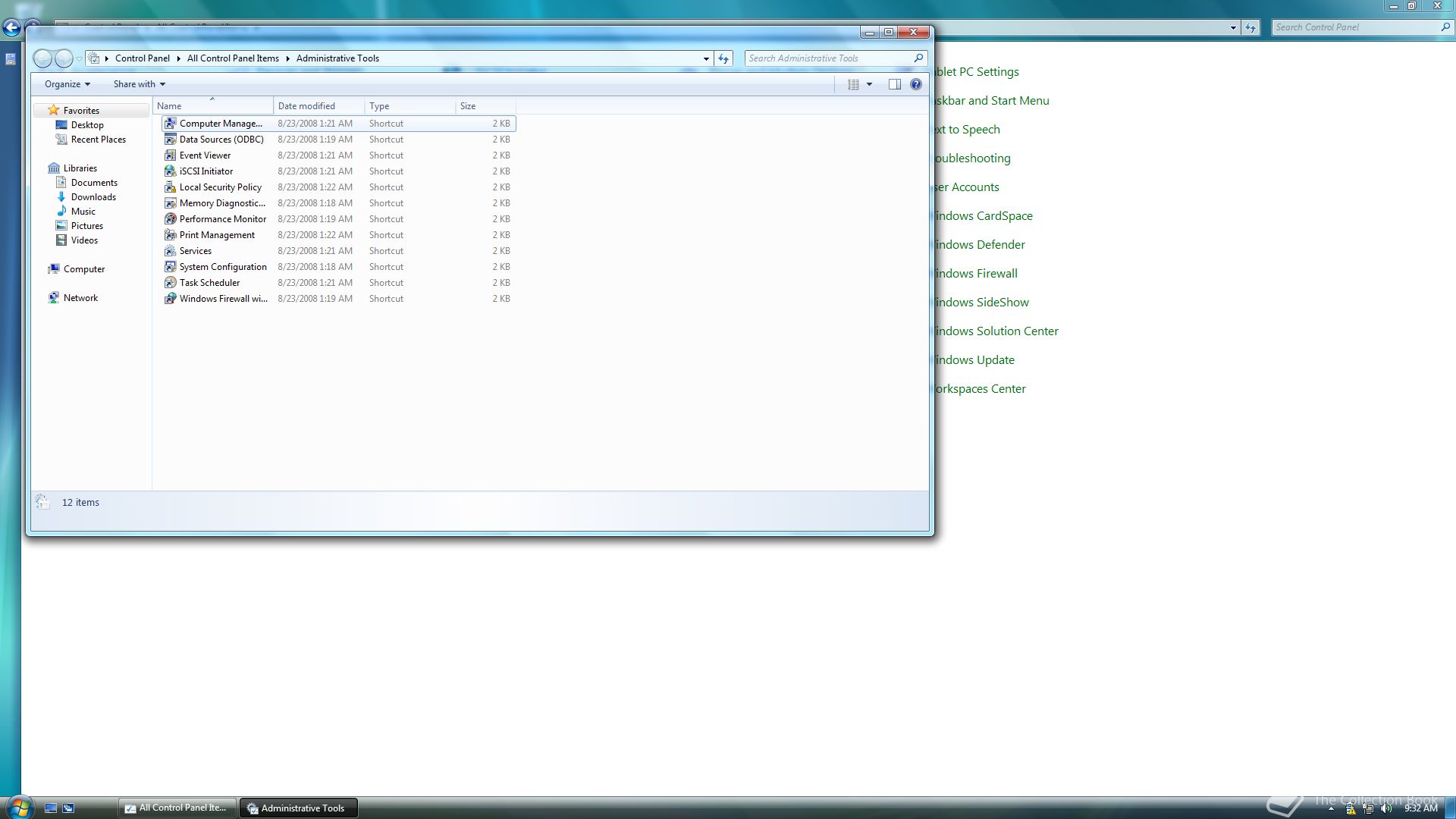Image resolution: width=1456 pixels, height=819 pixels.
Task: Click Show Desktop quick launch icon
Action: point(51,808)
